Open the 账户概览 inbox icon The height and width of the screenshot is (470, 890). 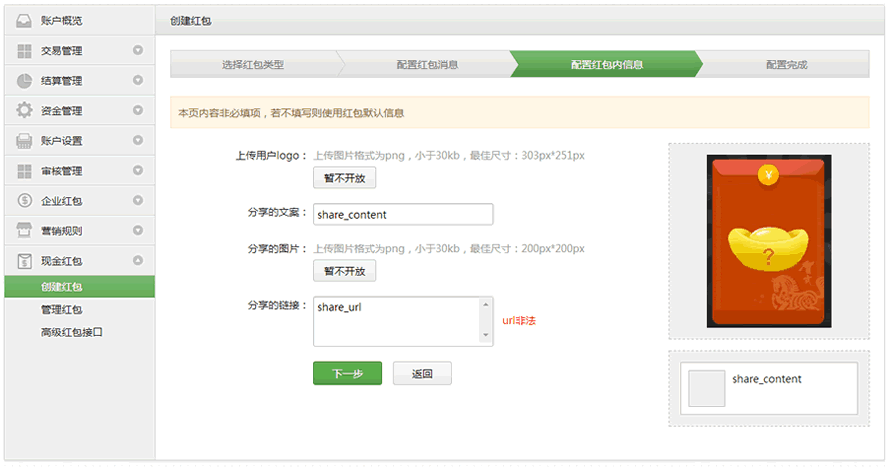click(24, 21)
